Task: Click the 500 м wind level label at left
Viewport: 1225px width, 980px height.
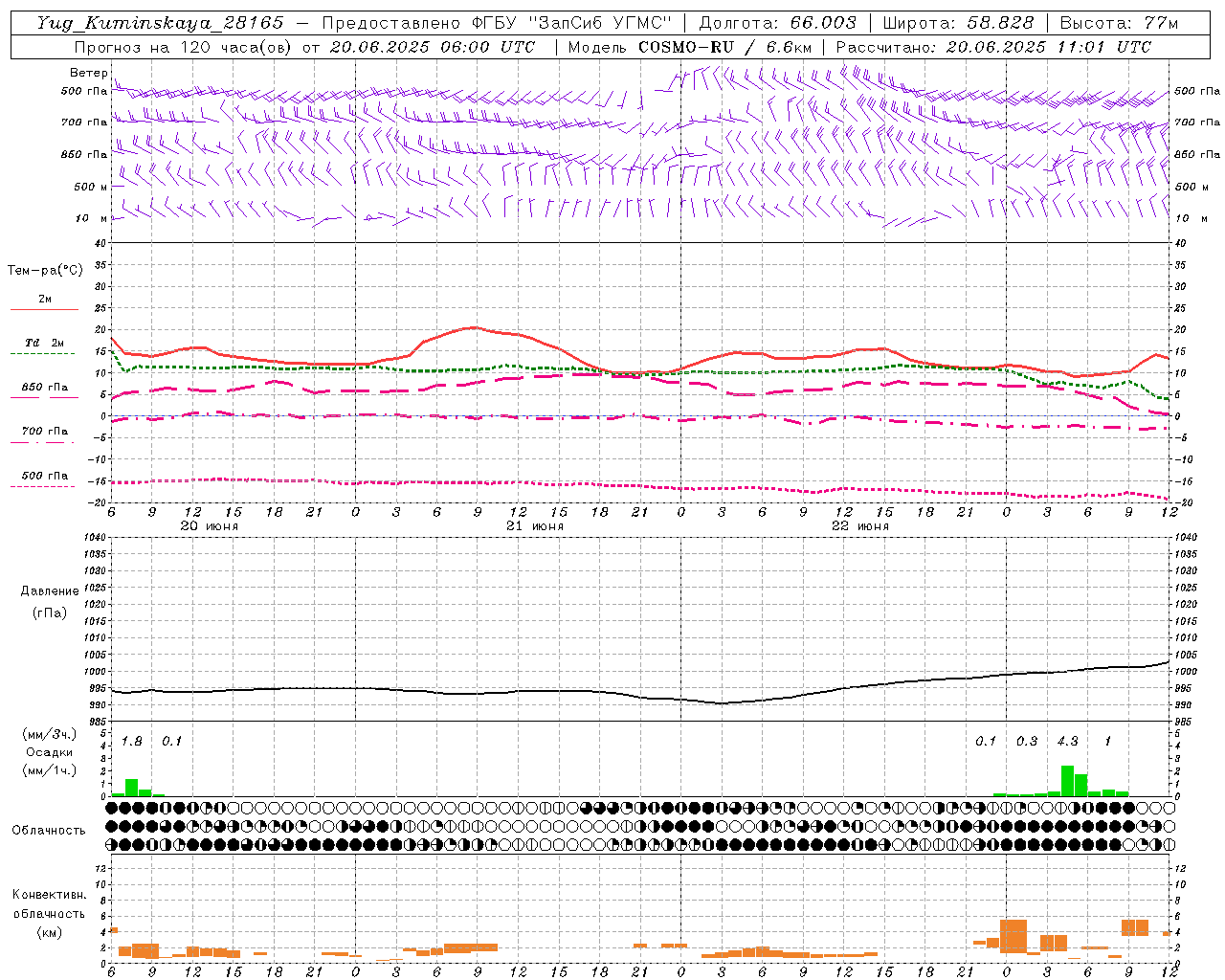Action: click(91, 187)
